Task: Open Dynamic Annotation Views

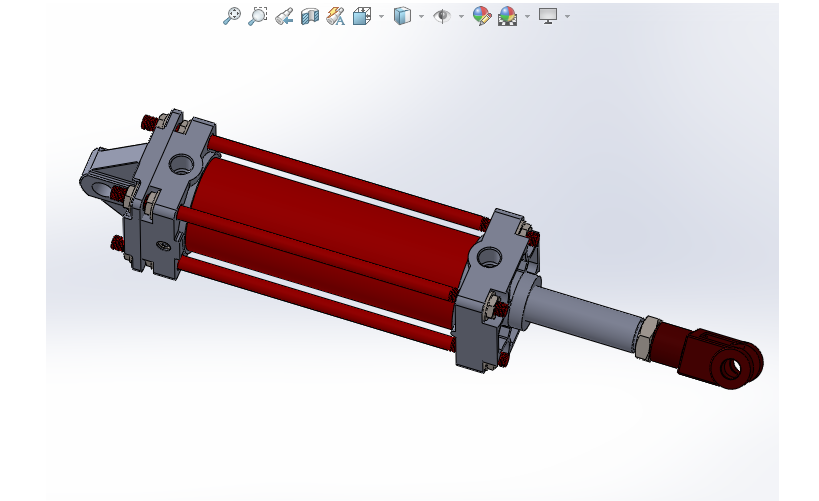Action: (335, 16)
